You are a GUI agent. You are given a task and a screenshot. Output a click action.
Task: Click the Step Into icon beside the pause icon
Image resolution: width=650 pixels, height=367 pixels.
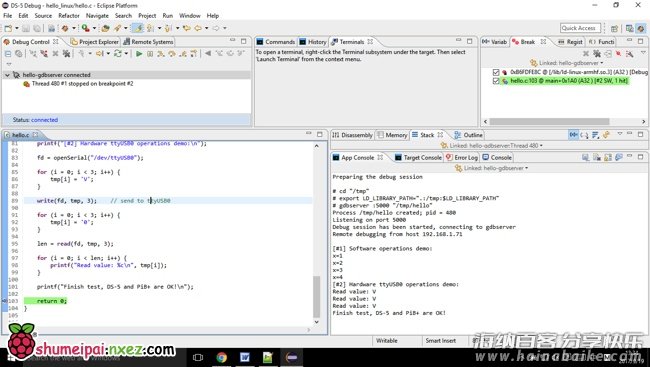coord(161,53)
